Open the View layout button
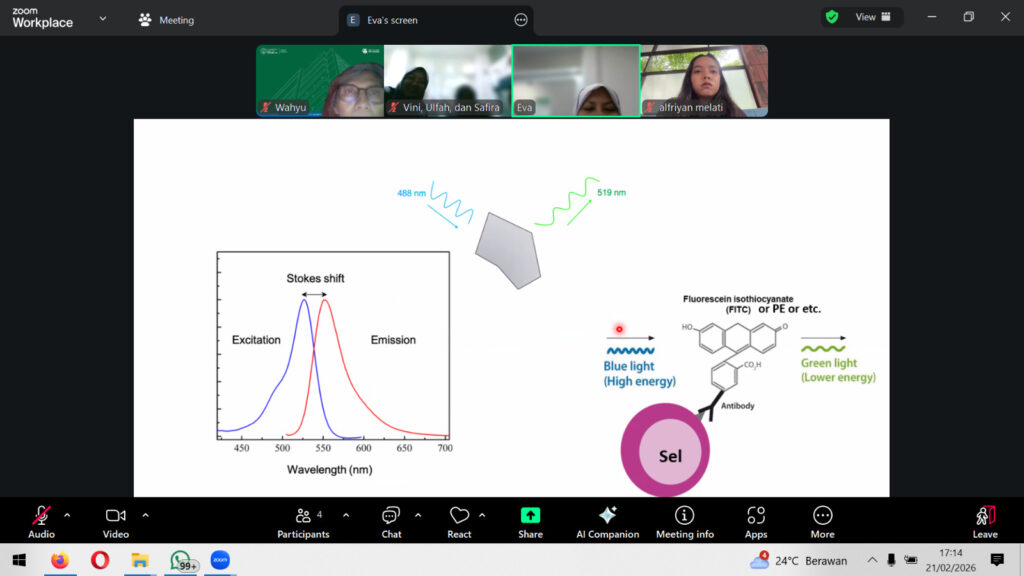The width and height of the screenshot is (1024, 576). click(872, 17)
